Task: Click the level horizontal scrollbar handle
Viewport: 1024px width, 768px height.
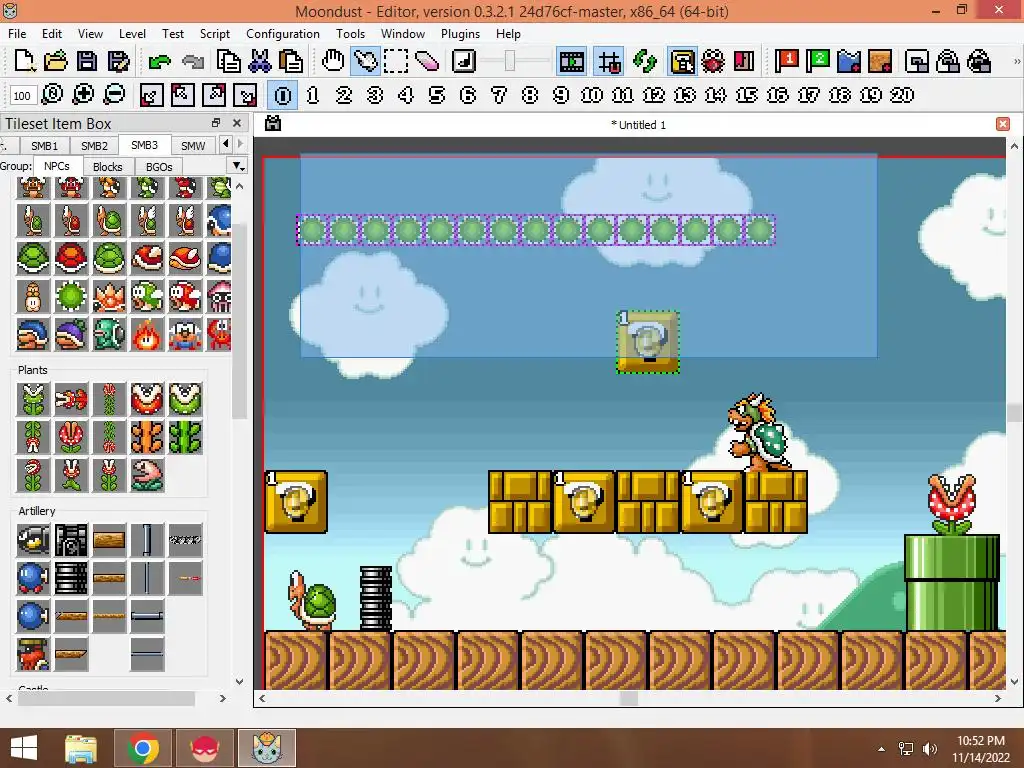Action: (628, 698)
